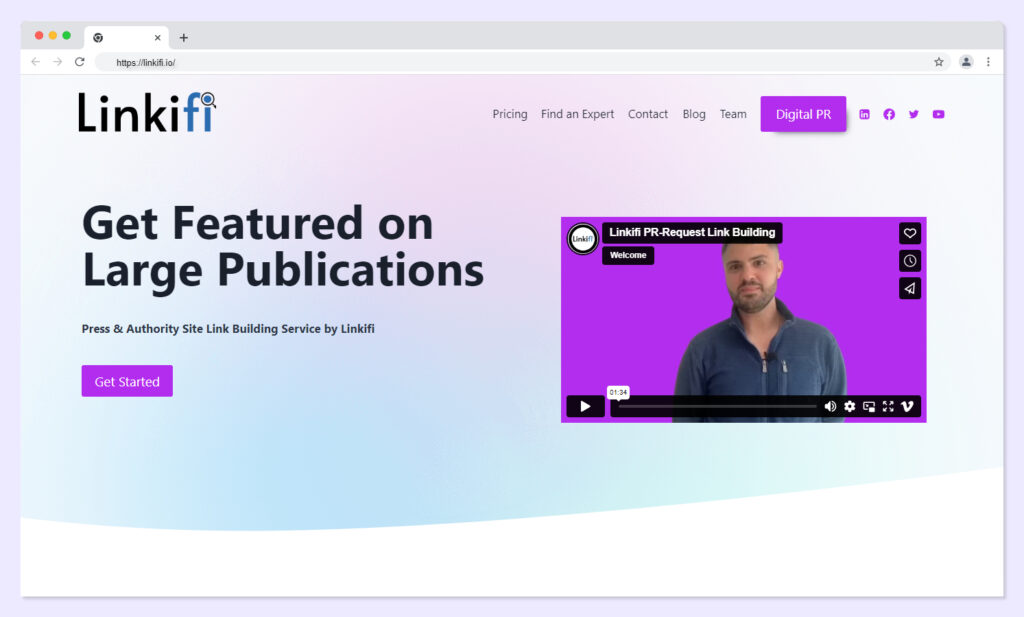Click the 01:34 video duration label
The height and width of the screenshot is (617, 1024).
(618, 392)
